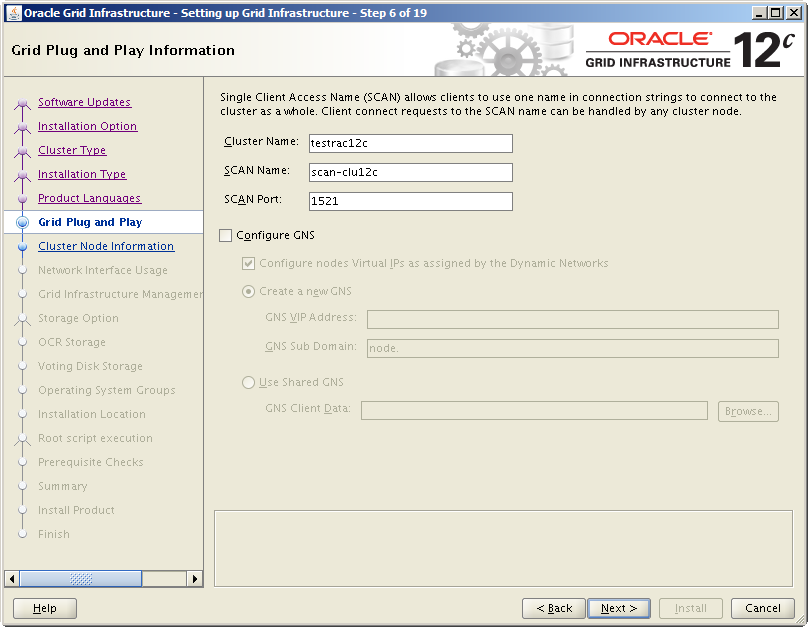Click the Grid Plug and Play step bullet

22,222
